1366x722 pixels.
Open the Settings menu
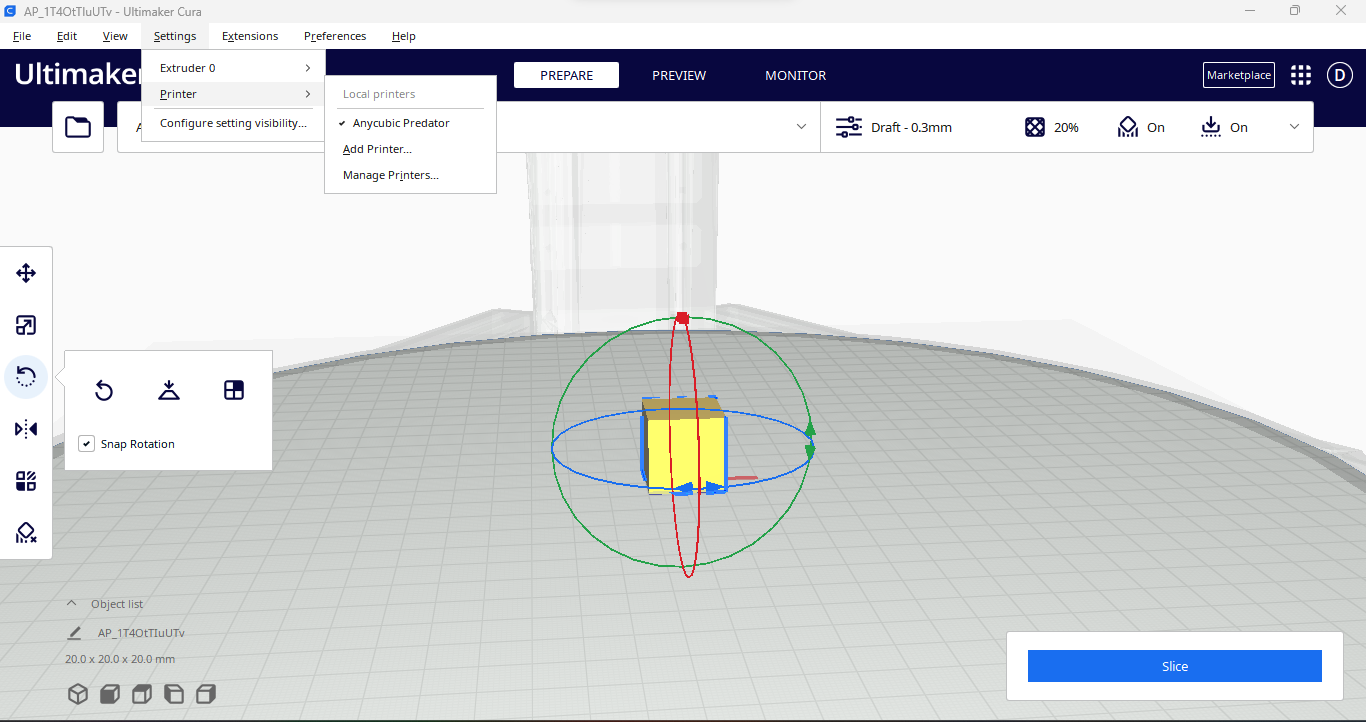tap(175, 36)
